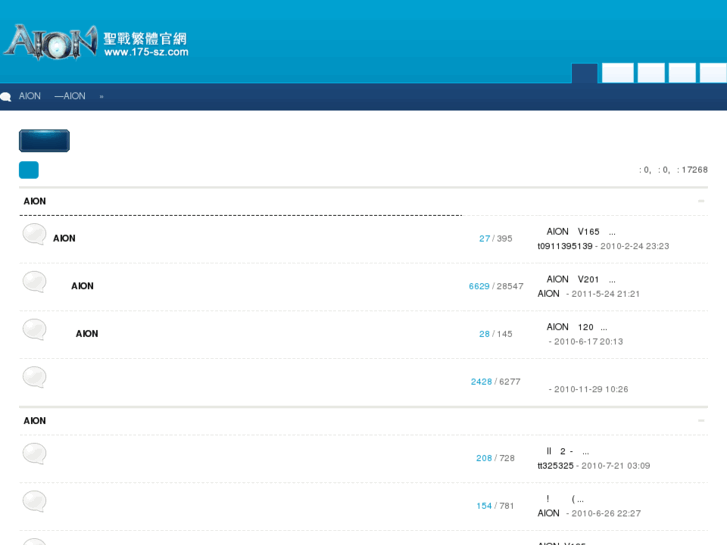This screenshot has height=545, width=727.
Task: Click the small light blue square button
Action: coord(29,170)
